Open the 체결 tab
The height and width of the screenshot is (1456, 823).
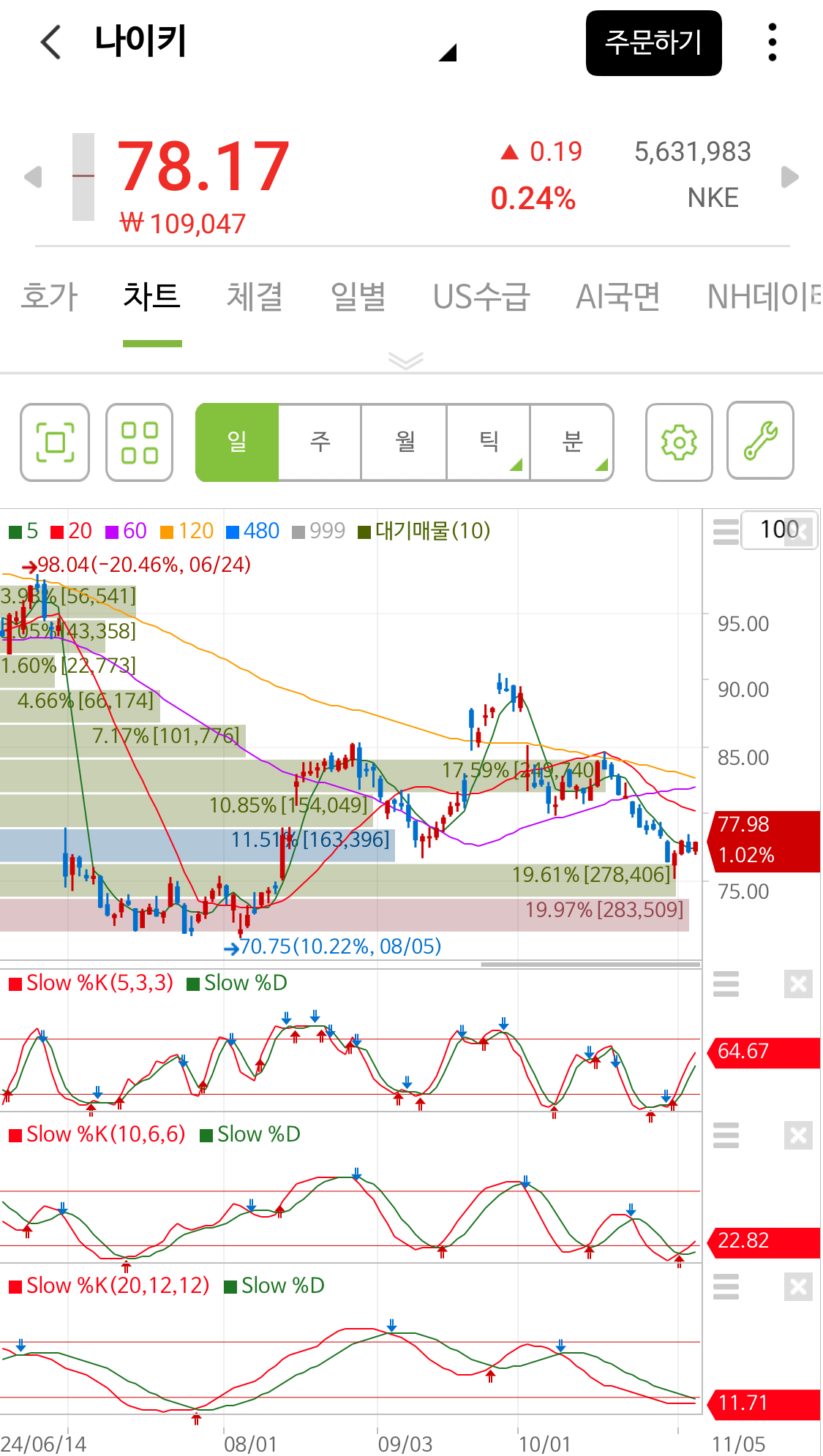pyautogui.click(x=255, y=297)
